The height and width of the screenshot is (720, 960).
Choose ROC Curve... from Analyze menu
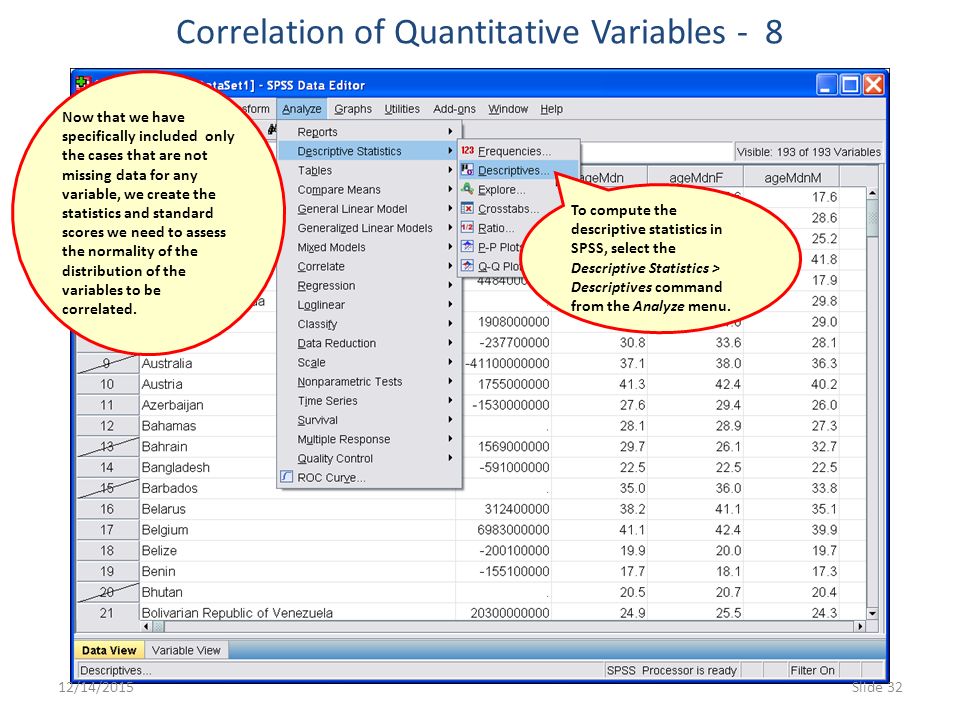(x=369, y=478)
